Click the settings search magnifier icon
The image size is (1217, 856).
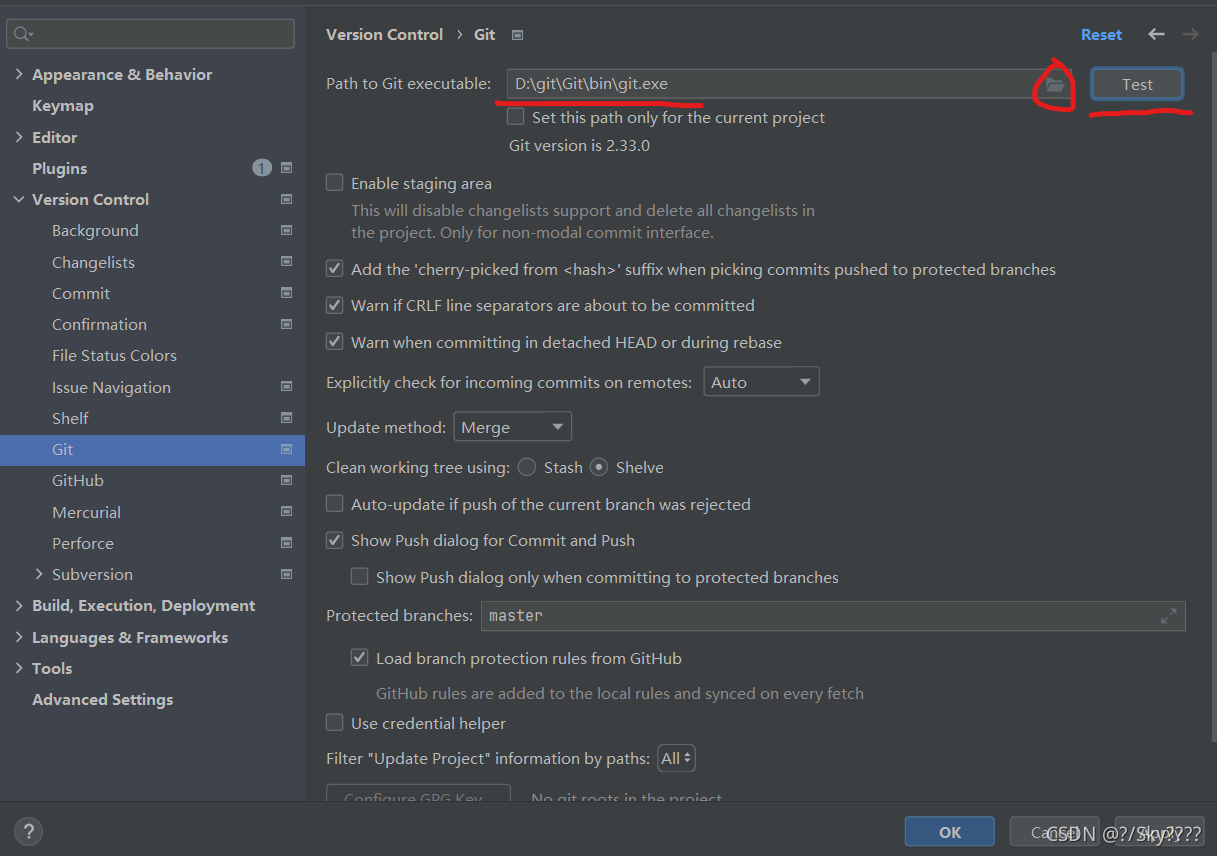(23, 34)
